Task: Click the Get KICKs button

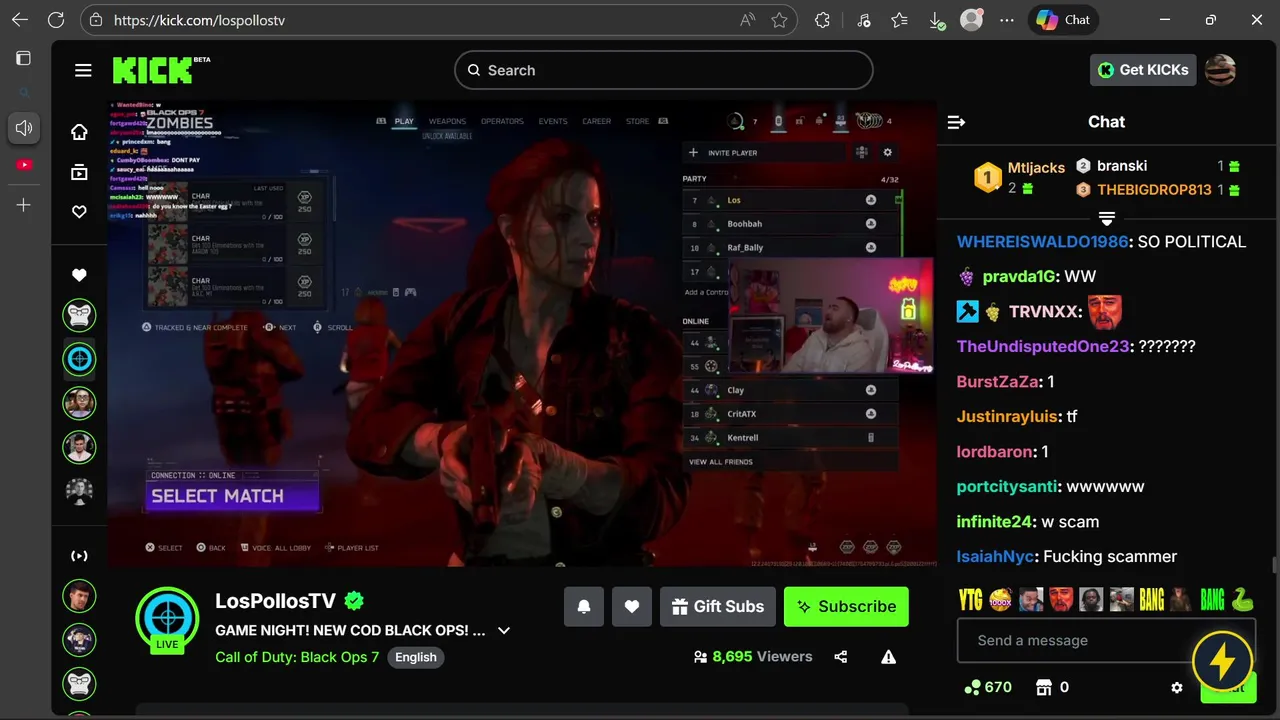Action: point(1143,70)
